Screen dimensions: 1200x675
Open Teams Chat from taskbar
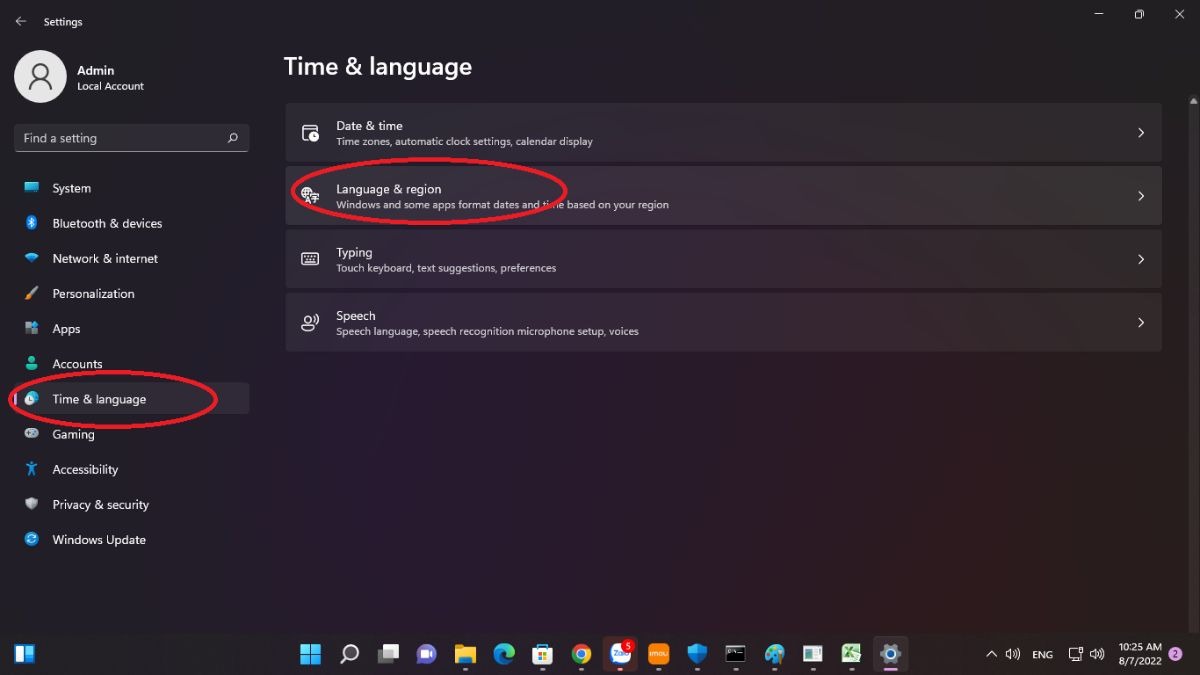click(x=427, y=654)
